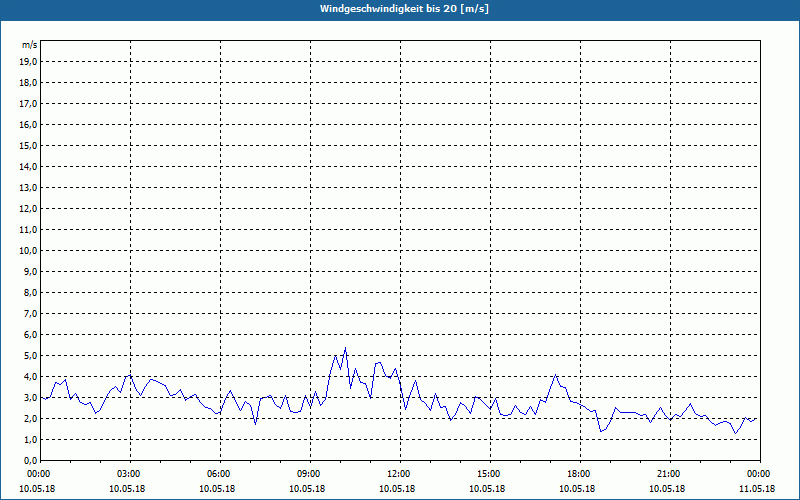Click the 11.05.18 date label
This screenshot has height=500, width=800.
pyautogui.click(x=757, y=489)
